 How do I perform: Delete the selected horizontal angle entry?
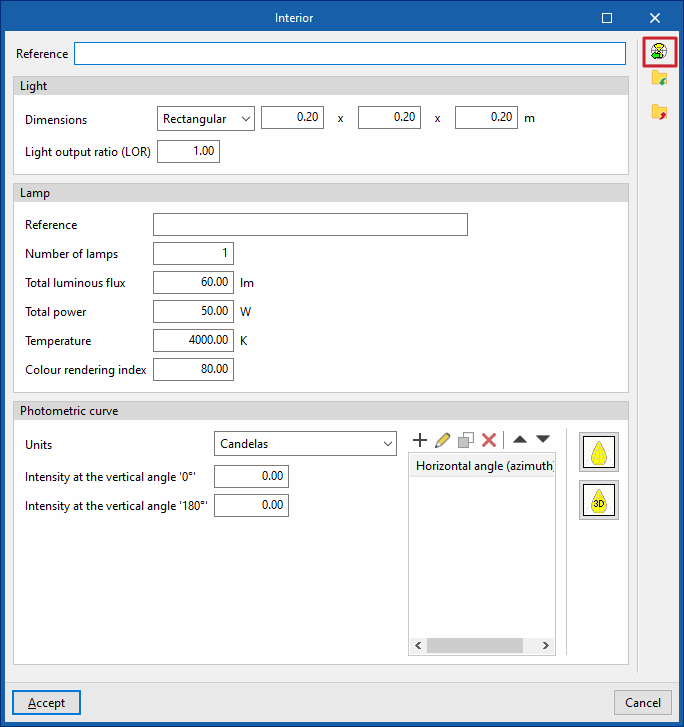(489, 440)
